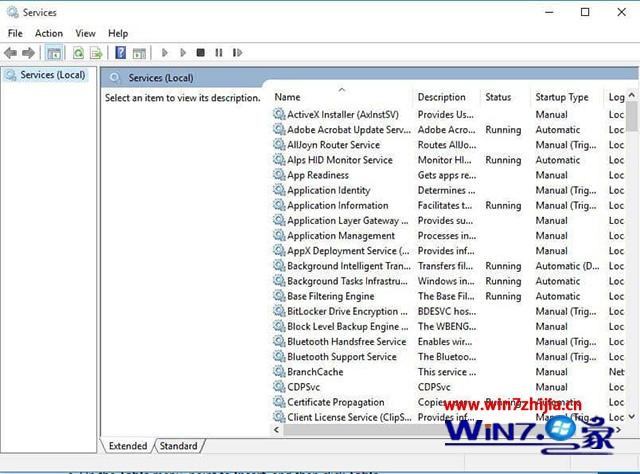Click the Forward arrow toolbar icon
Viewport: 640px width, 474px height.
28,53
